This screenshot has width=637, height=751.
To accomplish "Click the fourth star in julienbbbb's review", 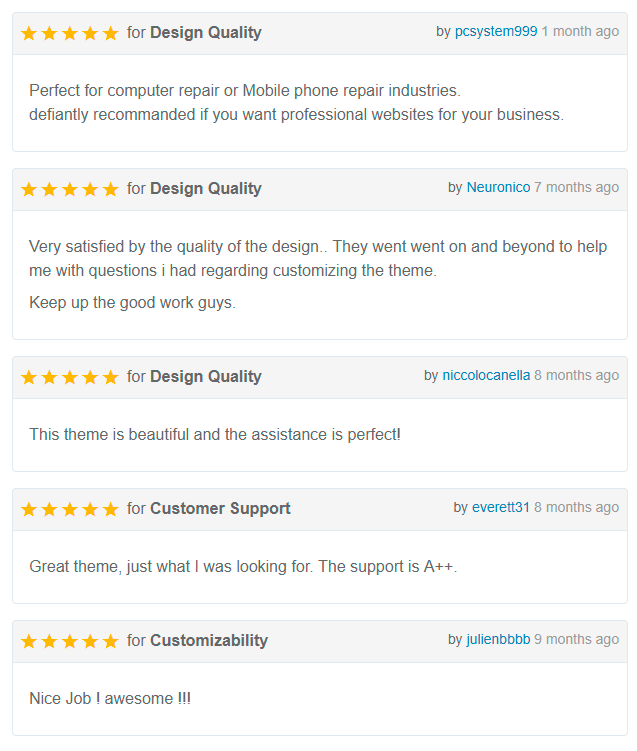I will pyautogui.click(x=90, y=641).
